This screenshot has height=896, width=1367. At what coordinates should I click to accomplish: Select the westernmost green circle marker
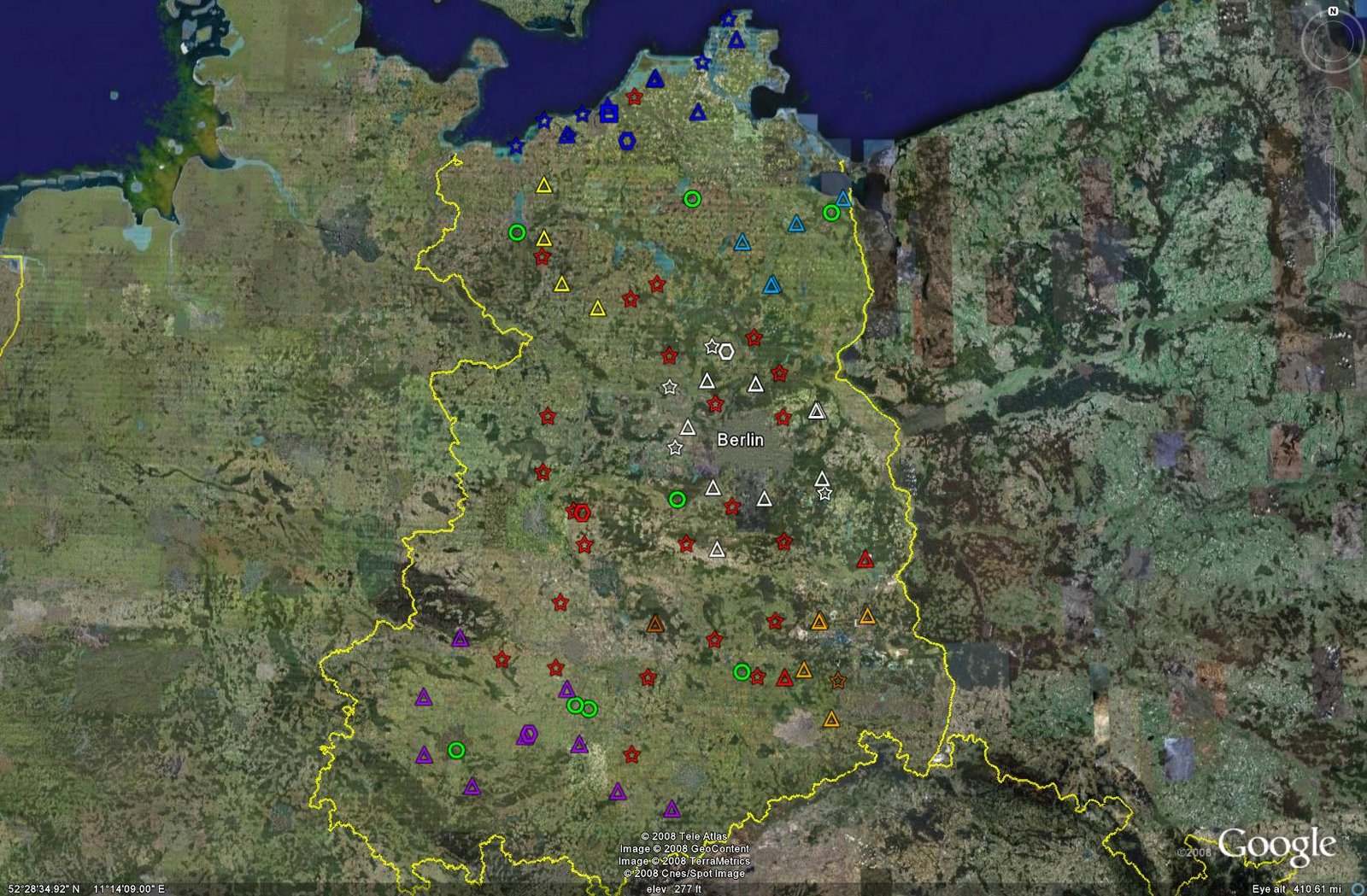point(456,750)
